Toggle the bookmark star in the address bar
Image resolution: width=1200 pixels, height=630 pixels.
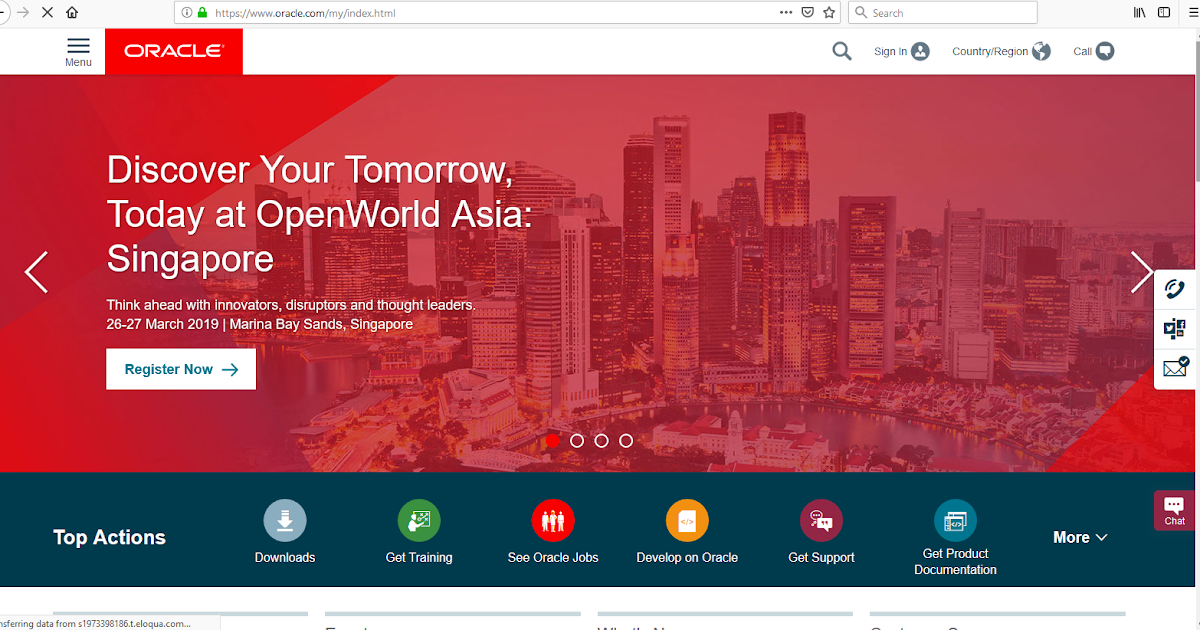click(830, 12)
